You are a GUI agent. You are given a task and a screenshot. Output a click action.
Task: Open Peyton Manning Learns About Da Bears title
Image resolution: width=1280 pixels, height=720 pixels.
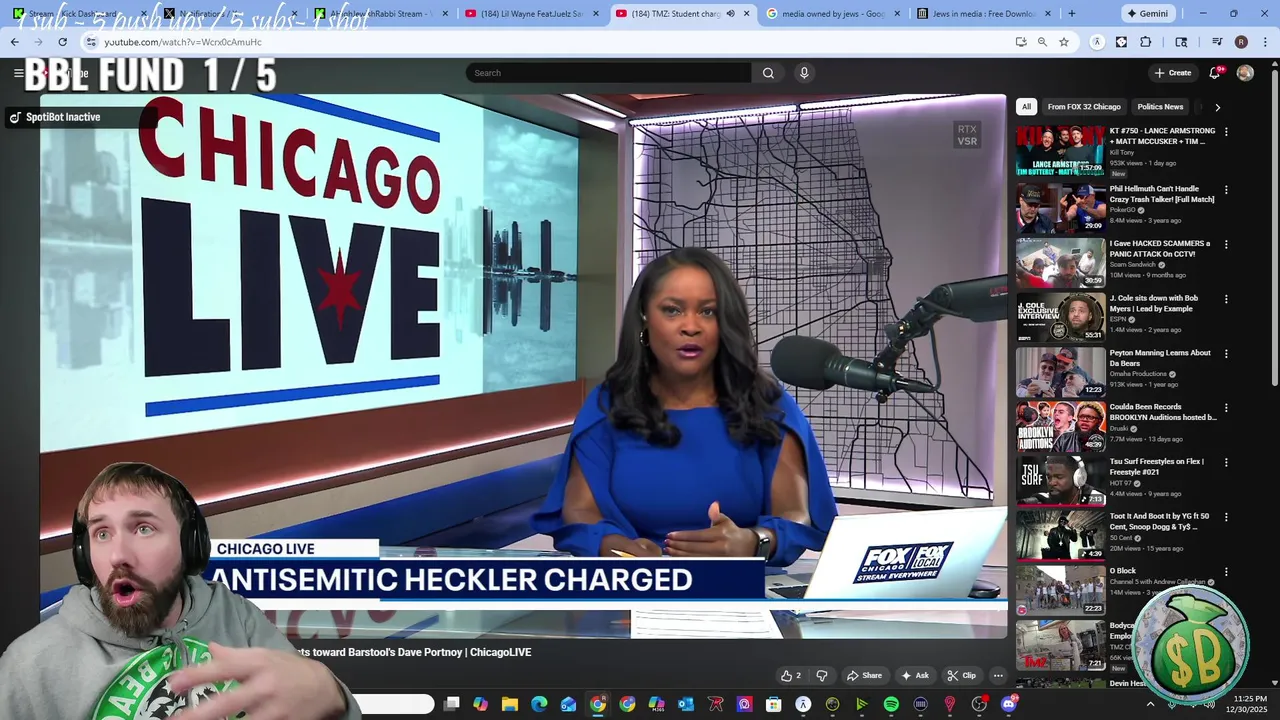[1160, 358]
